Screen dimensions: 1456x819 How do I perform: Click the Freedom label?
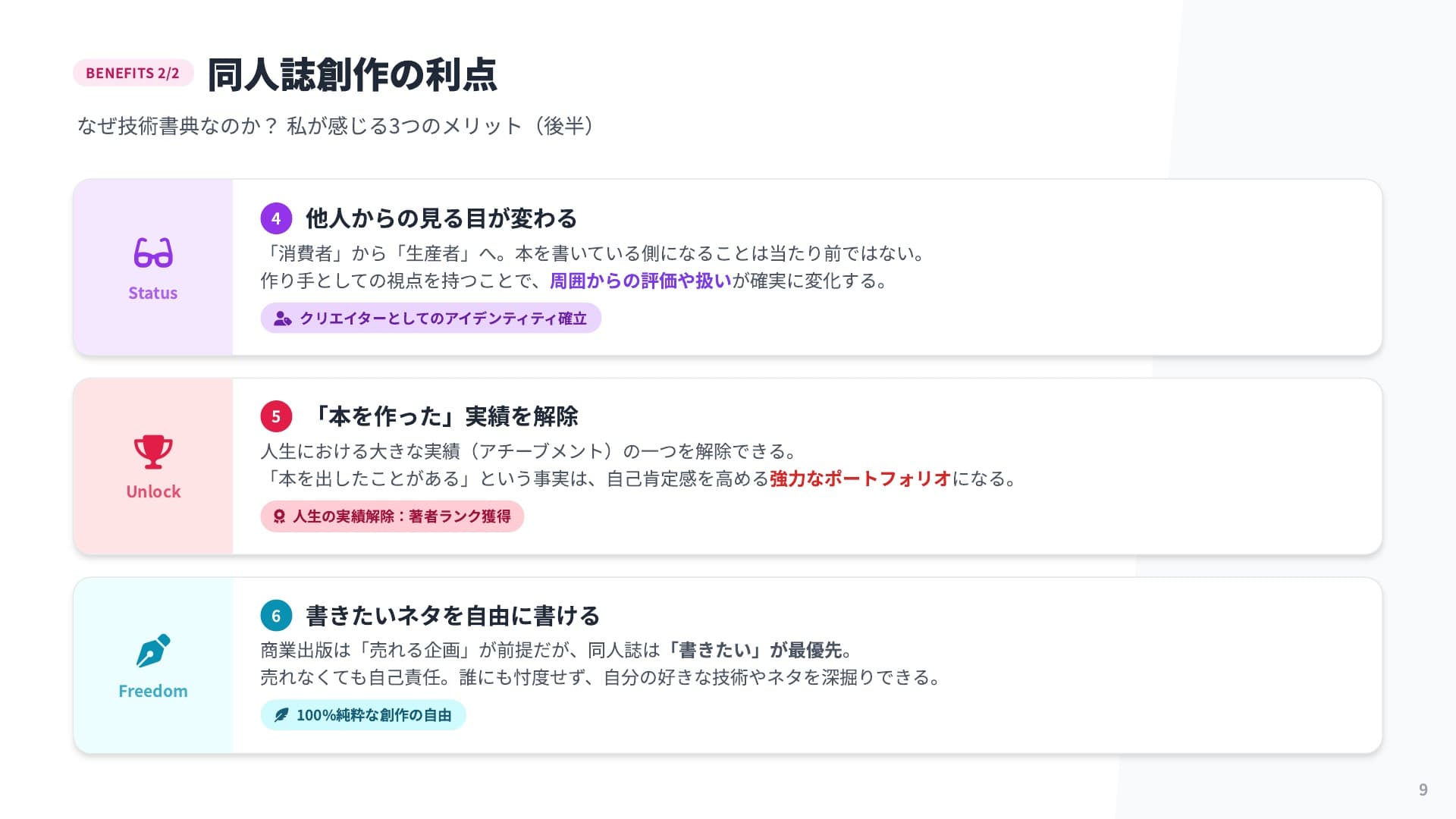[153, 692]
